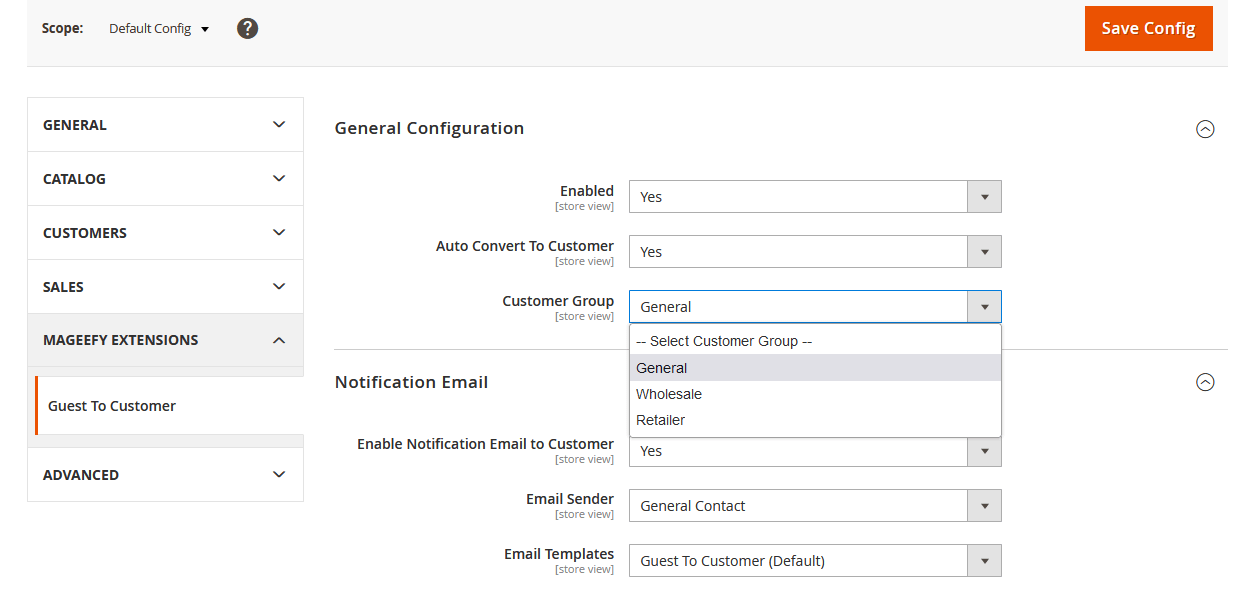
Task: Expand the Catalog sidebar section chevron
Action: [279, 178]
